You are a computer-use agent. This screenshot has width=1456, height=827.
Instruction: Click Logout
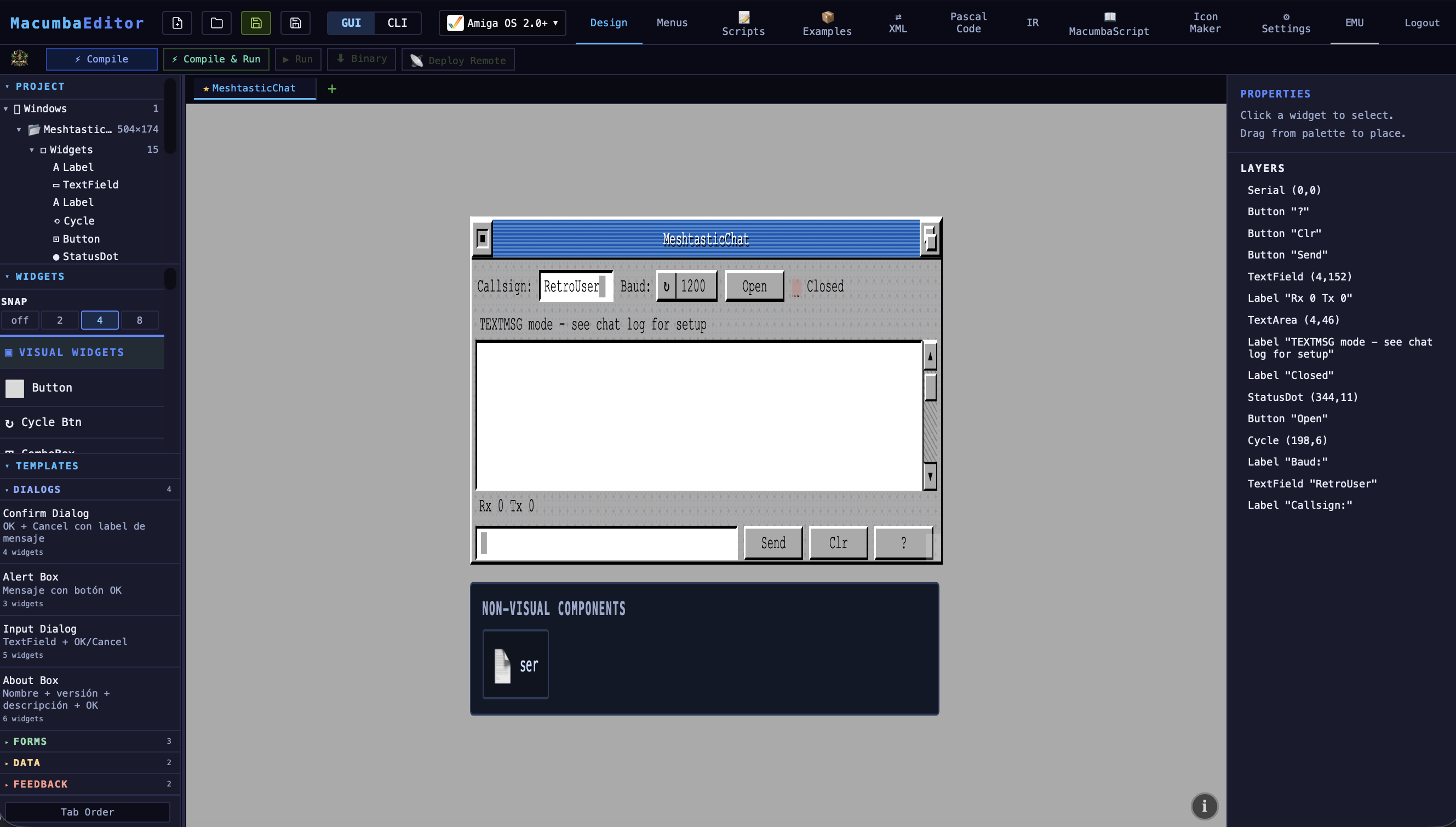pyautogui.click(x=1421, y=22)
